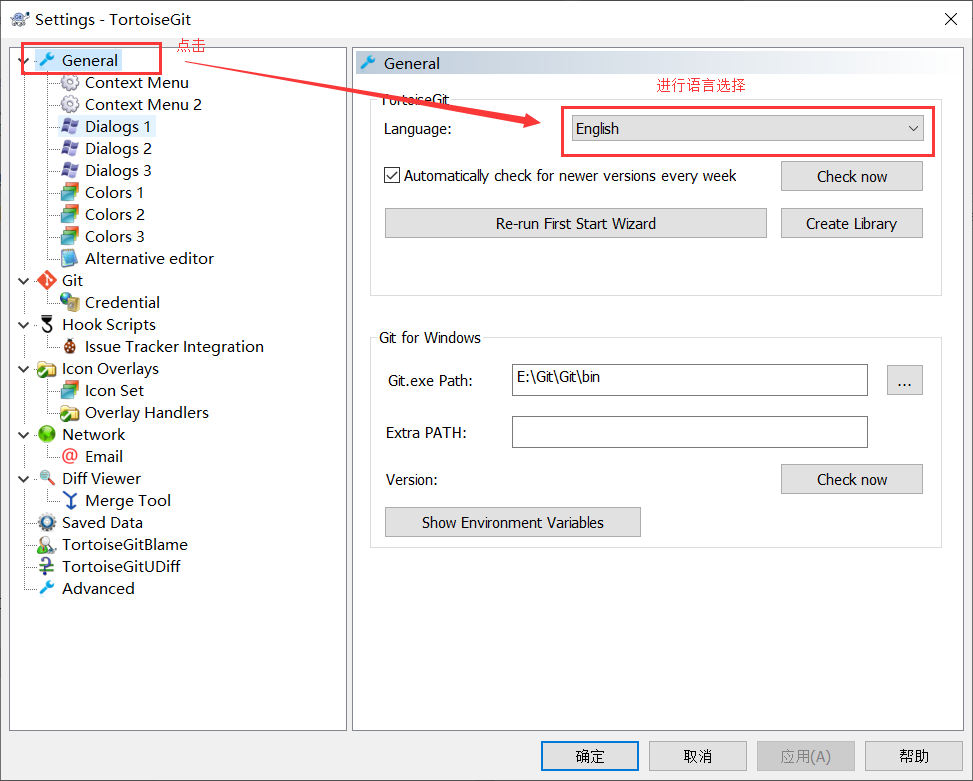Select the Colors 2 tree entry
This screenshot has height=781, width=973.
coord(115,215)
